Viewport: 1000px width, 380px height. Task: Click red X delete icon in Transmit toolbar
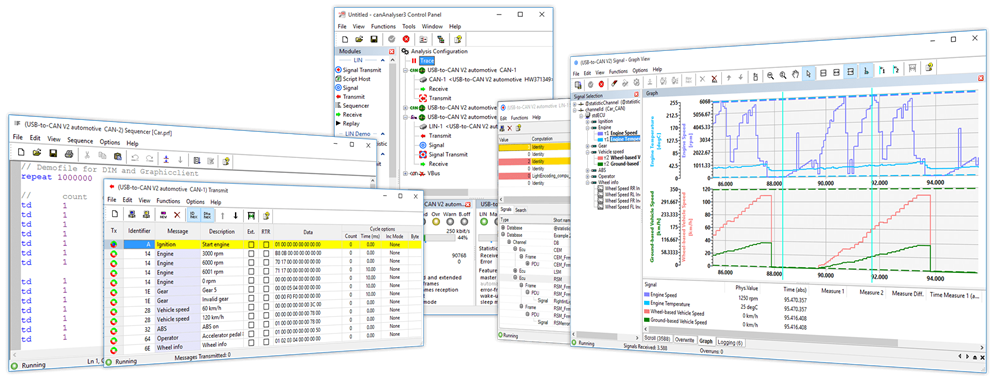pyautogui.click(x=177, y=215)
